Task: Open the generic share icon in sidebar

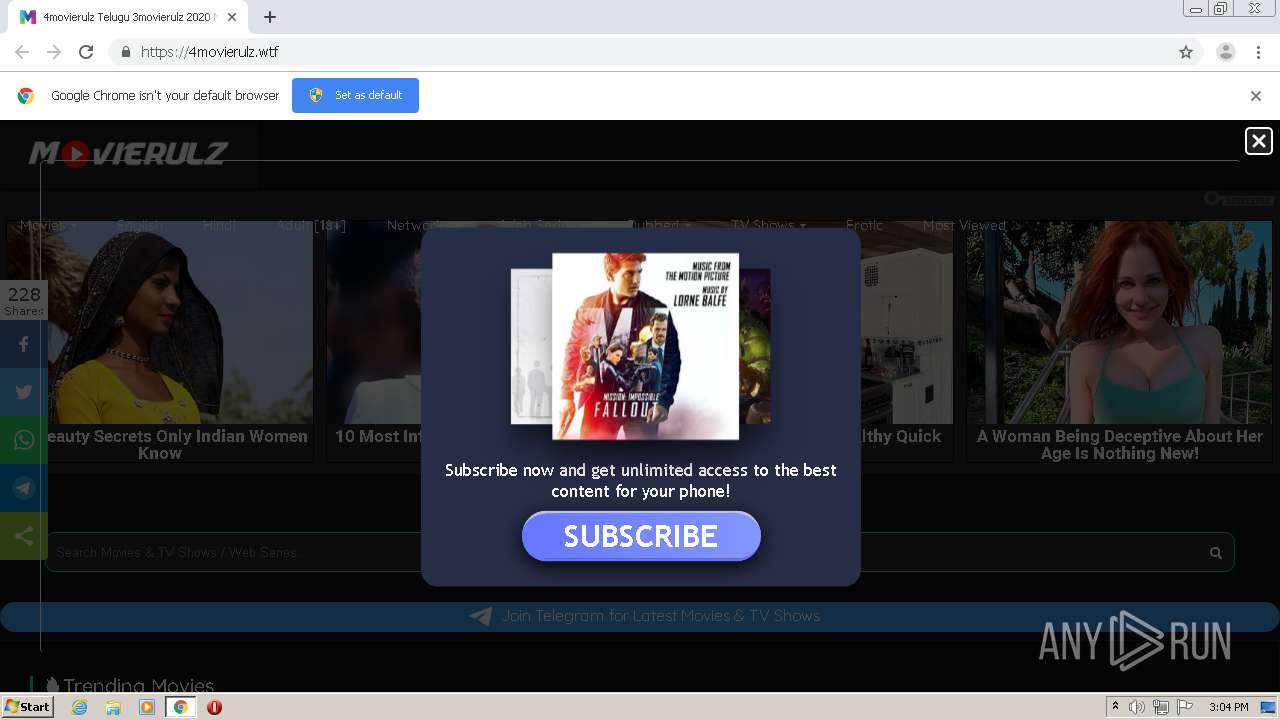Action: pyautogui.click(x=23, y=536)
